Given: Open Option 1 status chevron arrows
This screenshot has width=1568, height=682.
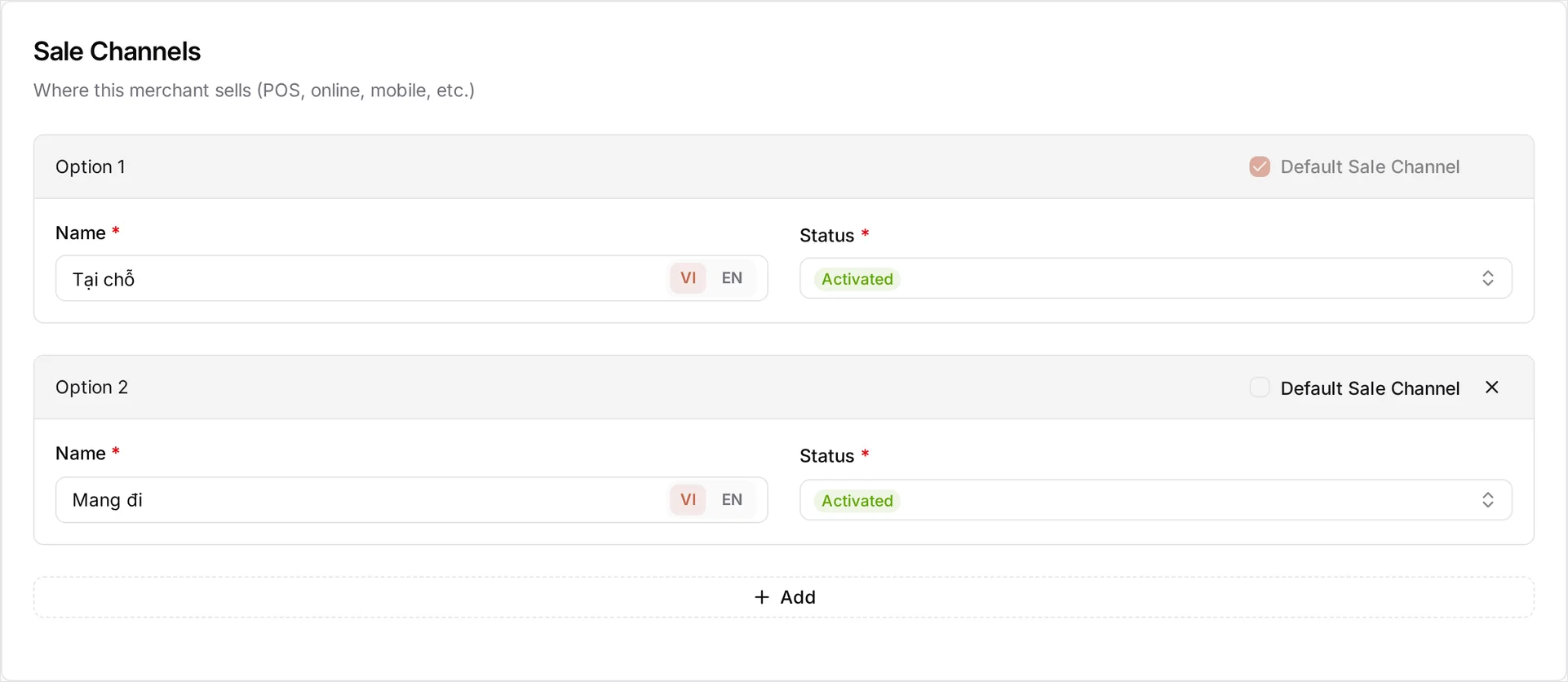Looking at the screenshot, I should pyautogui.click(x=1487, y=278).
